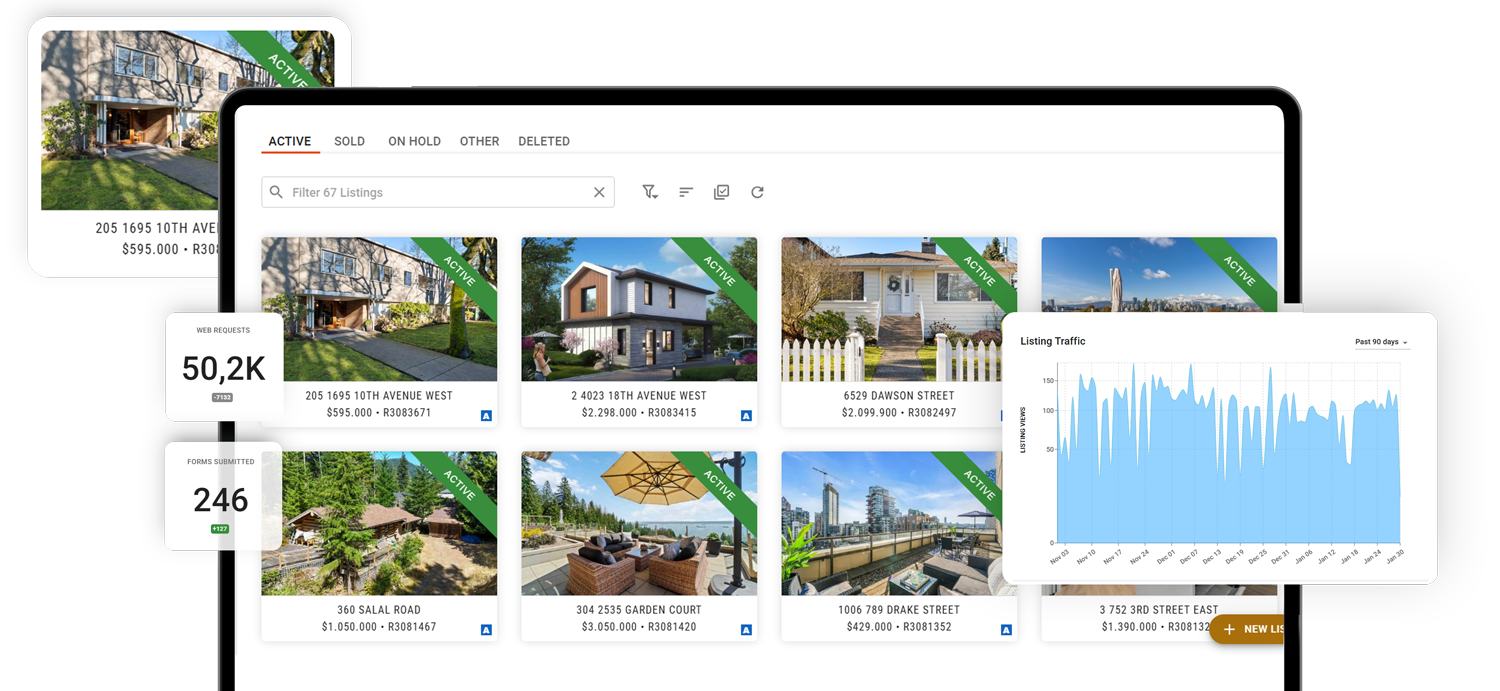Image resolution: width=1500 pixels, height=691 pixels.
Task: Click blue badge on 2 4023 18th Avenue listing
Action: coord(746,416)
